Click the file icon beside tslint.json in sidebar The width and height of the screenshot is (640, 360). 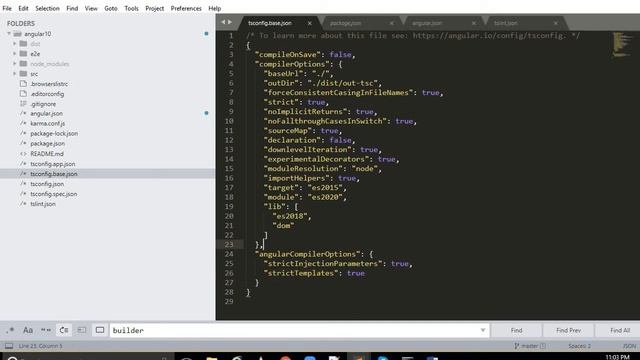pyautogui.click(x=23, y=204)
